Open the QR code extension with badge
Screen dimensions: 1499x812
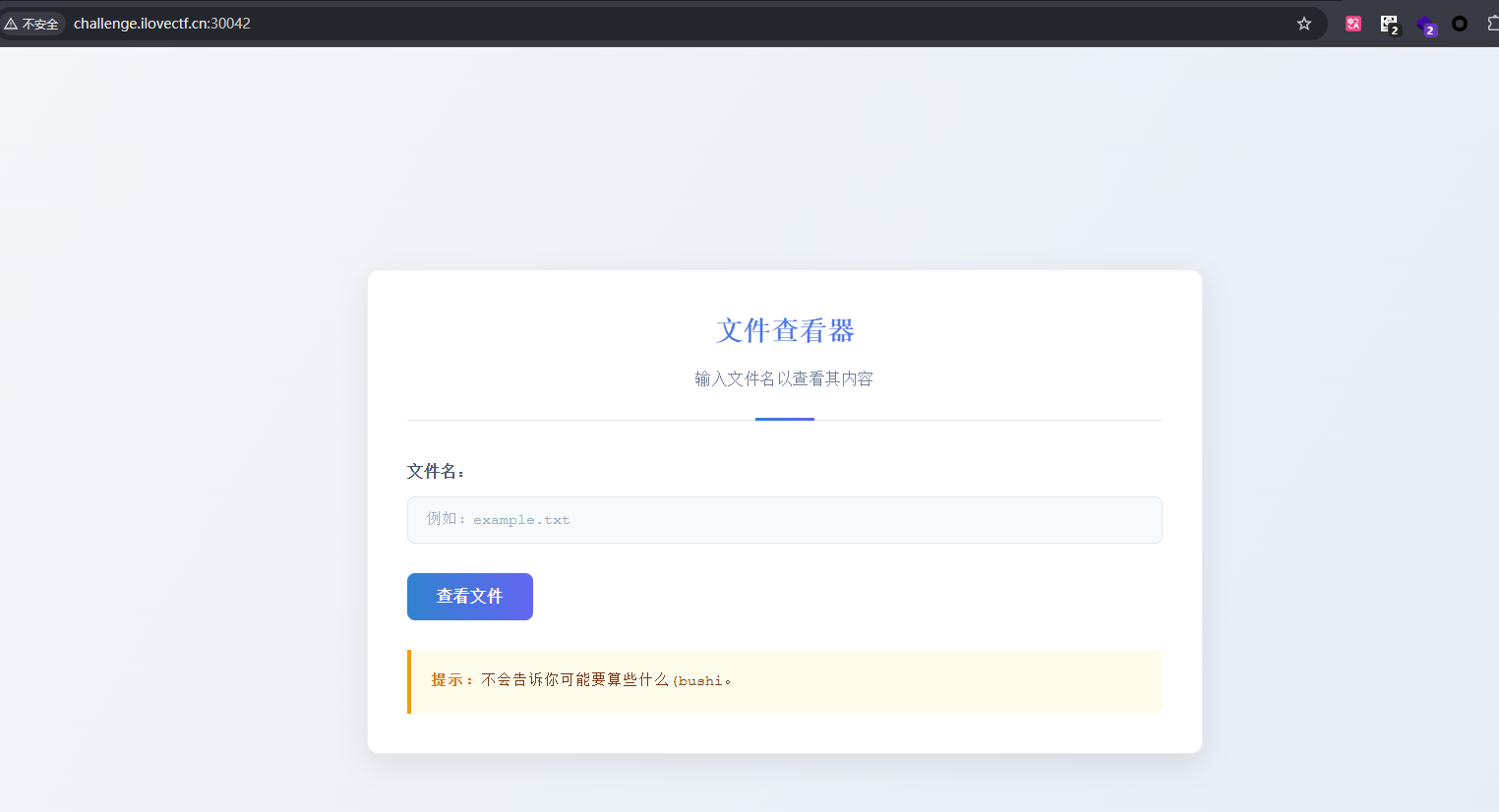1389,25
